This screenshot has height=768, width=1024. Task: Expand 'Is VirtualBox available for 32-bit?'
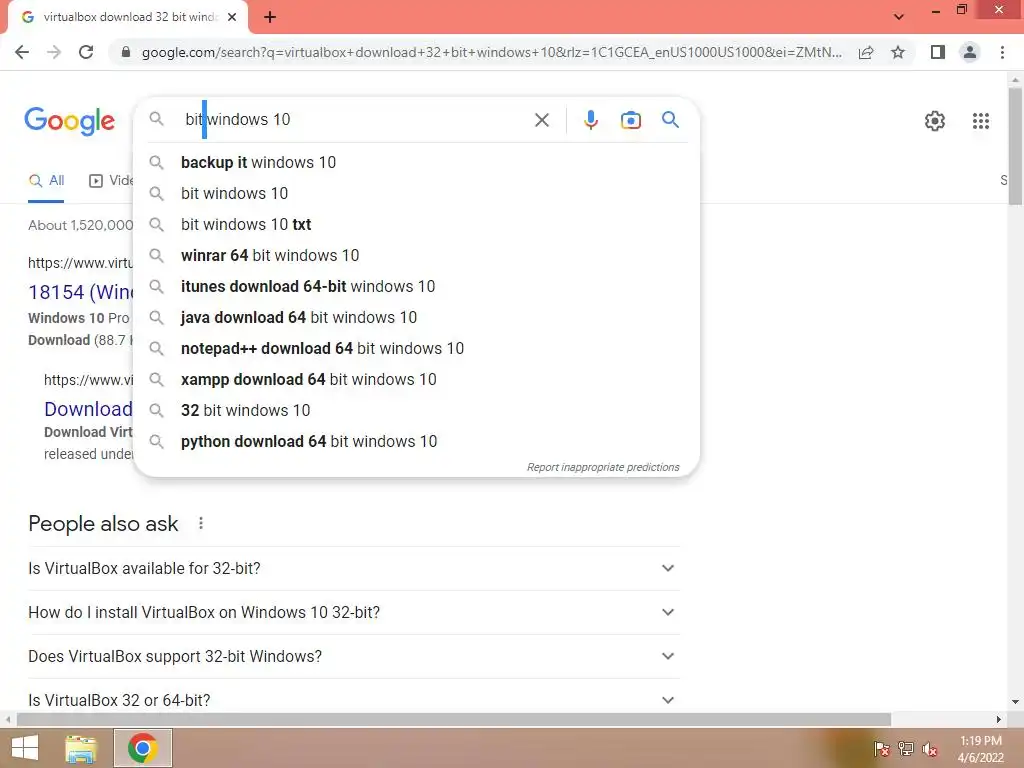click(x=354, y=568)
